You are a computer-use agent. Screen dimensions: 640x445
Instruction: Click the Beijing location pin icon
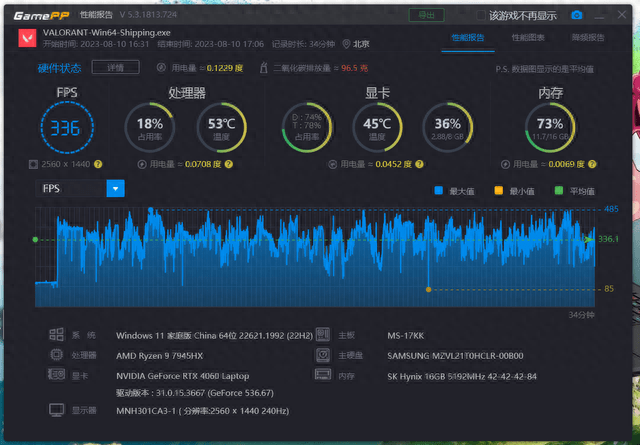tap(346, 44)
